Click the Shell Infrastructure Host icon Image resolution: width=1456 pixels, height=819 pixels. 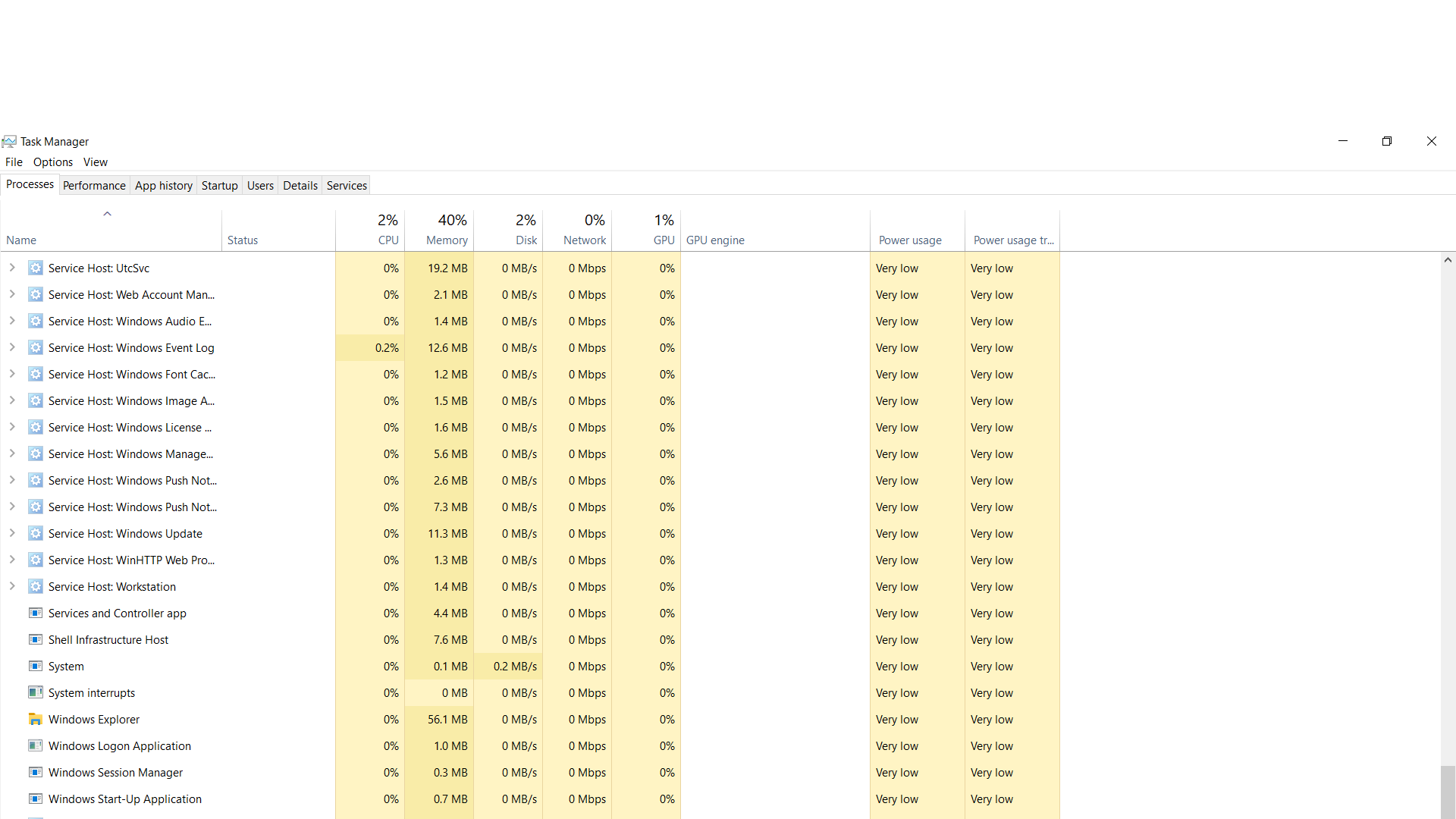[35, 639]
